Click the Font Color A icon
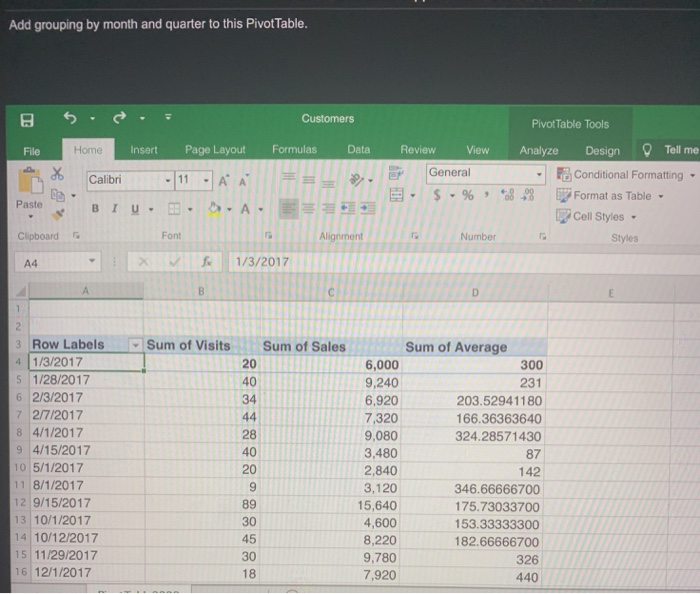The height and width of the screenshot is (594, 700). click(x=245, y=209)
